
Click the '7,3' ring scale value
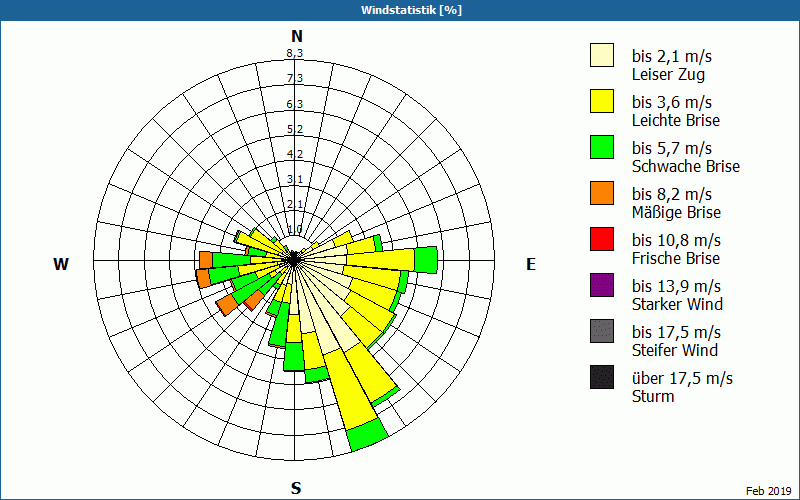tap(295, 79)
